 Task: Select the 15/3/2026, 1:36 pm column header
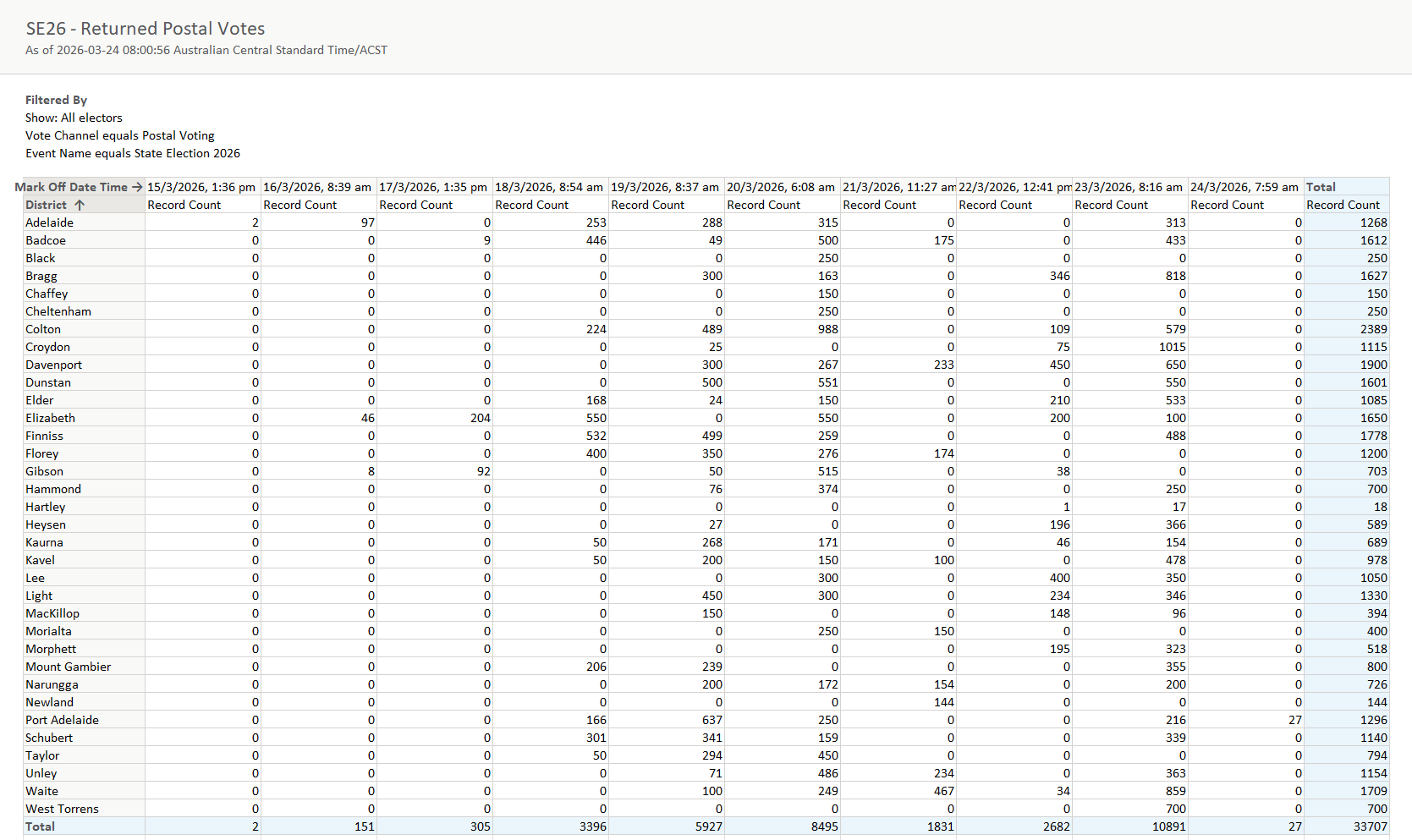click(201, 187)
